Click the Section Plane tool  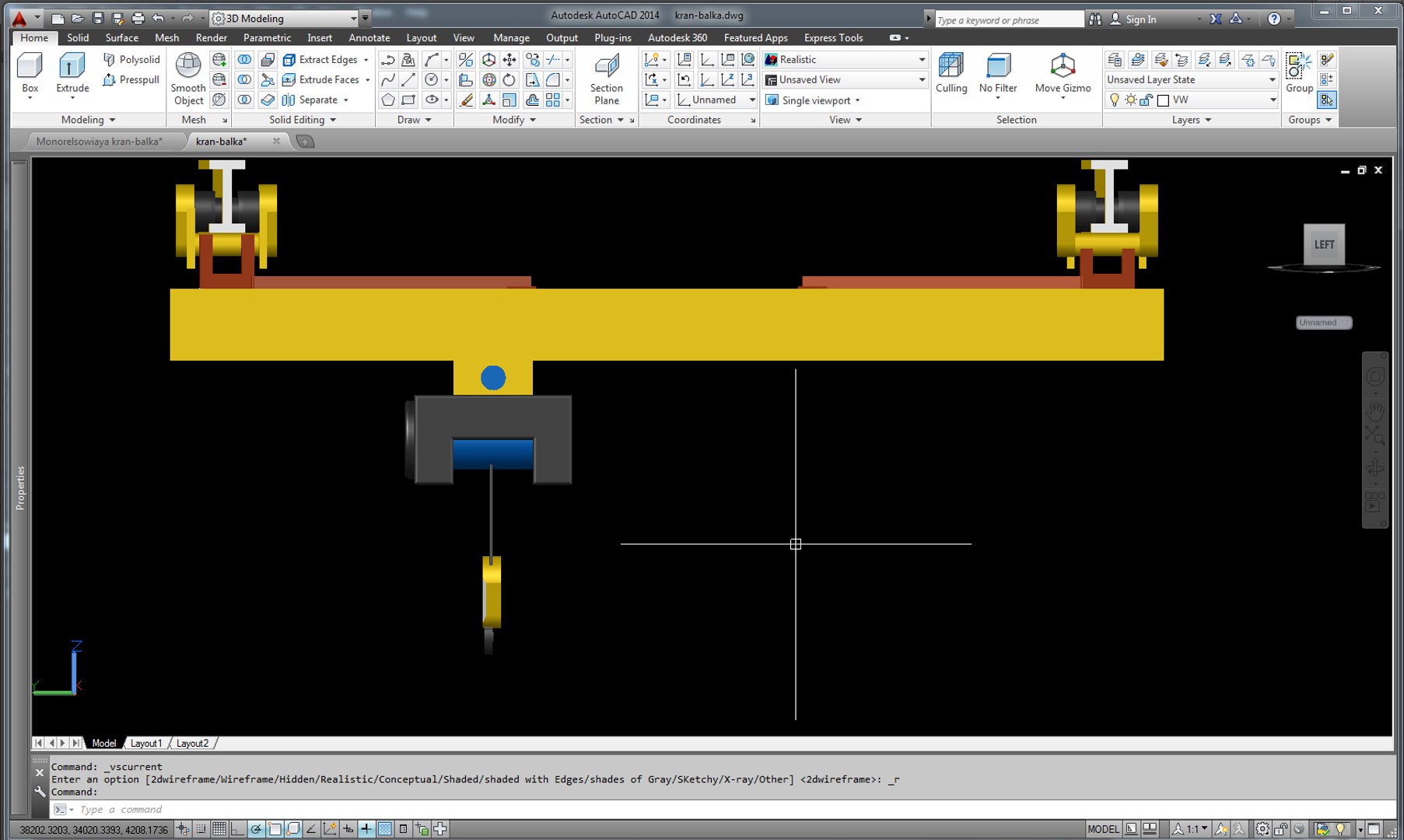[606, 78]
